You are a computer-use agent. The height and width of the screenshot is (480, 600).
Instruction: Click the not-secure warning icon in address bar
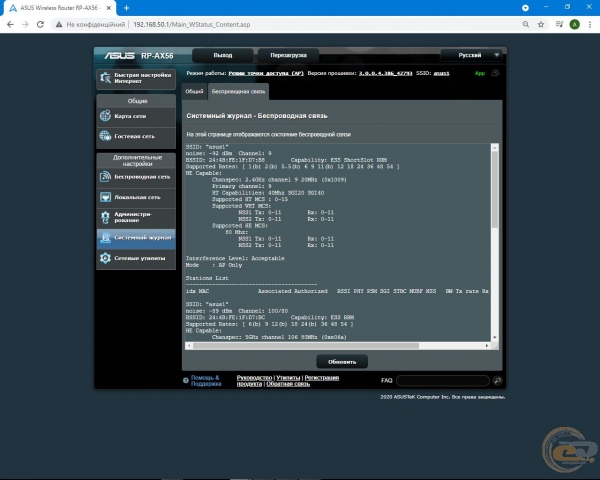point(59,24)
